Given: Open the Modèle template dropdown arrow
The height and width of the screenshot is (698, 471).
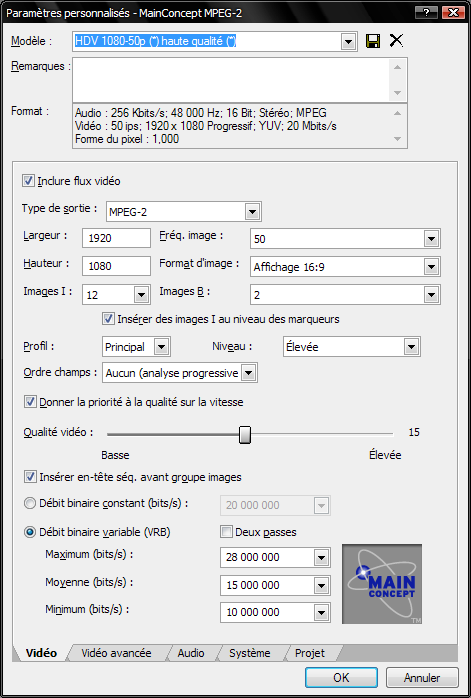Looking at the screenshot, I should pos(349,42).
